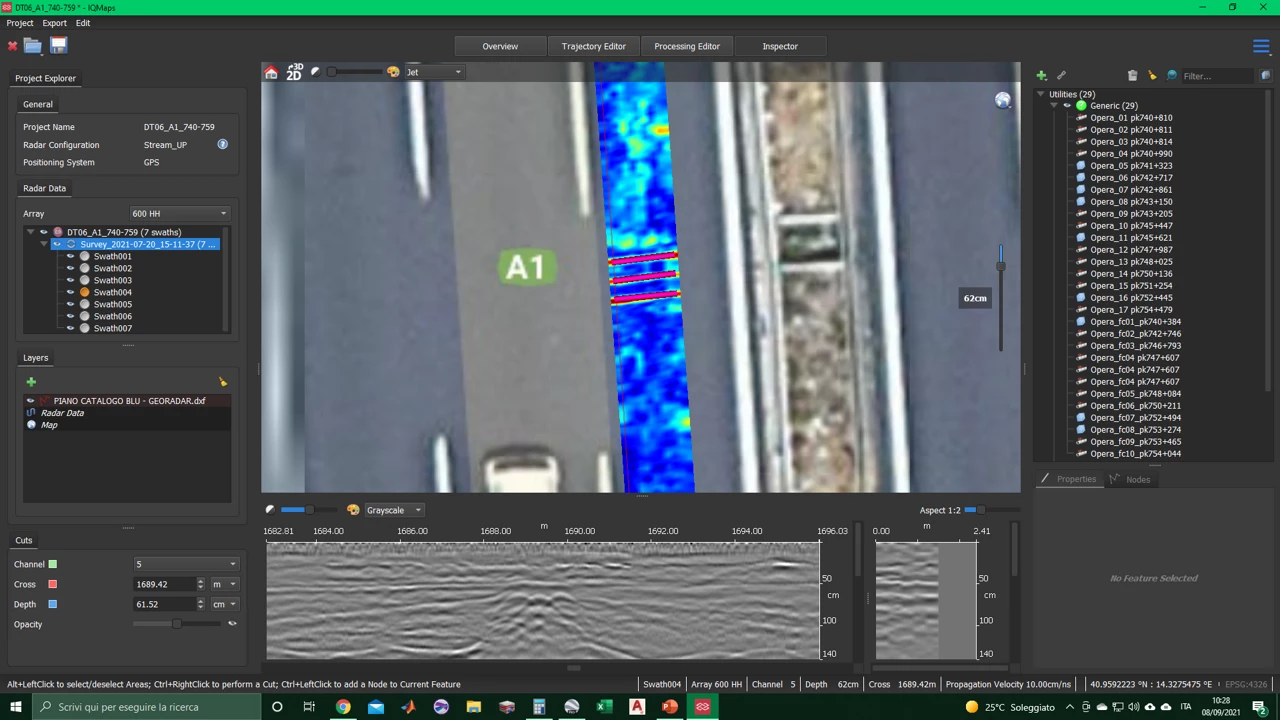Viewport: 1280px width, 720px height.
Task: Click the orange marker of Swath004
Action: click(x=85, y=292)
